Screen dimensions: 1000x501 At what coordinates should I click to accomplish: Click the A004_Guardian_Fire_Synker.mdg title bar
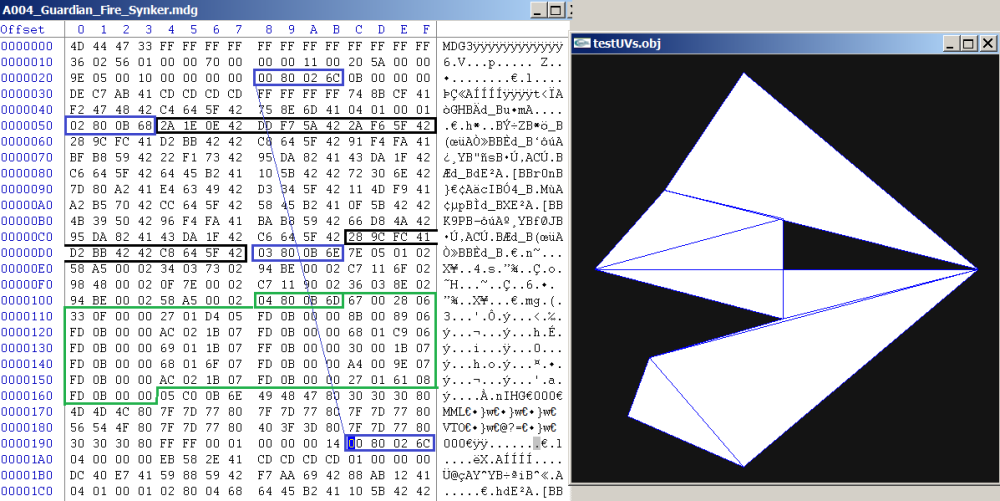(250, 9)
